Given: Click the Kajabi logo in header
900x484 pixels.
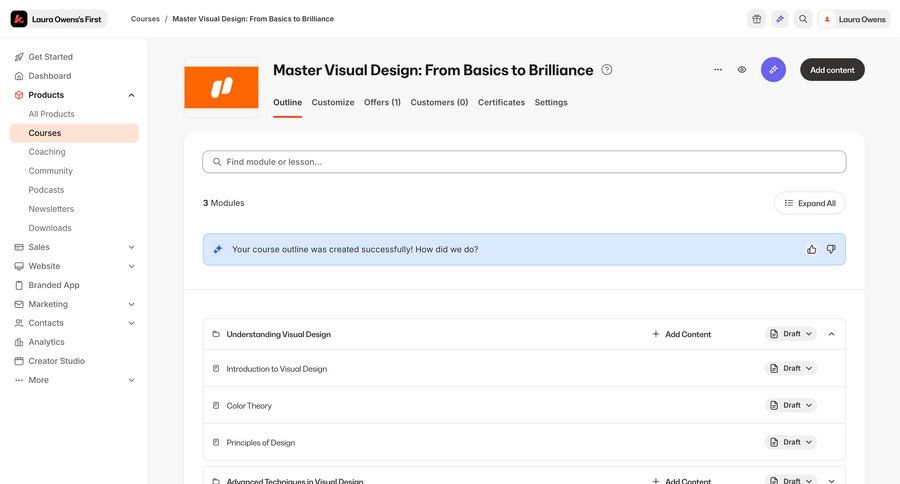Looking at the screenshot, I should pyautogui.click(x=19, y=19).
